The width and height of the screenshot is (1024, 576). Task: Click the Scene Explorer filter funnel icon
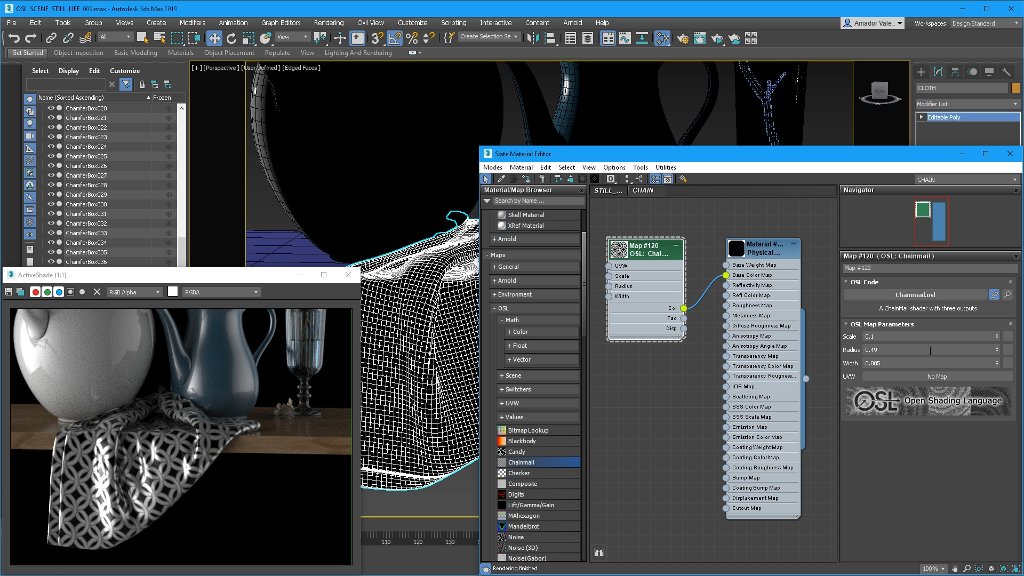tap(126, 84)
